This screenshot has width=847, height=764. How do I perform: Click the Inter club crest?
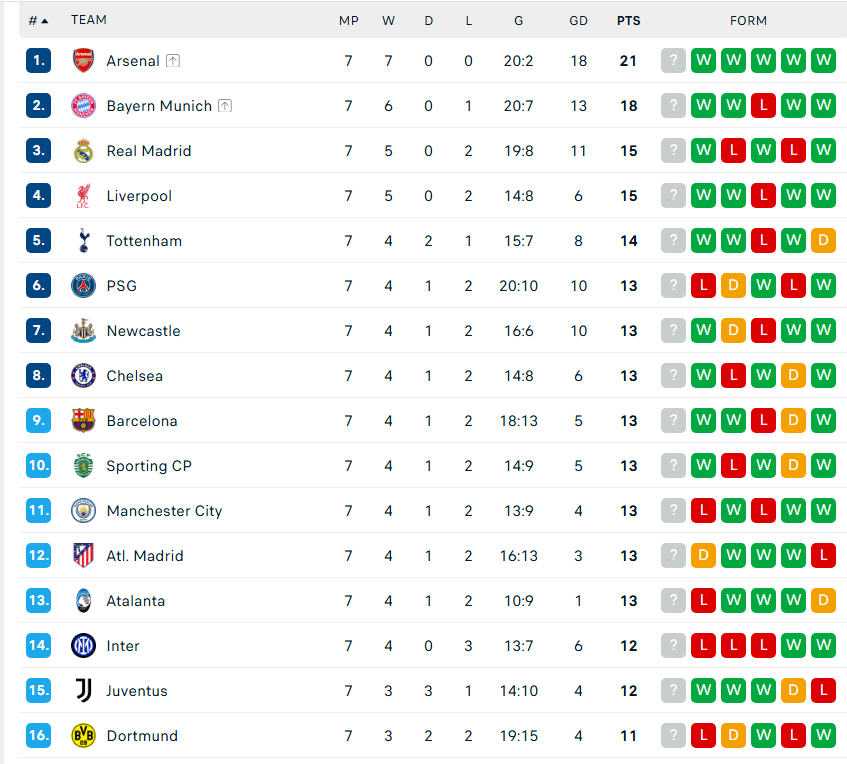[x=83, y=646]
